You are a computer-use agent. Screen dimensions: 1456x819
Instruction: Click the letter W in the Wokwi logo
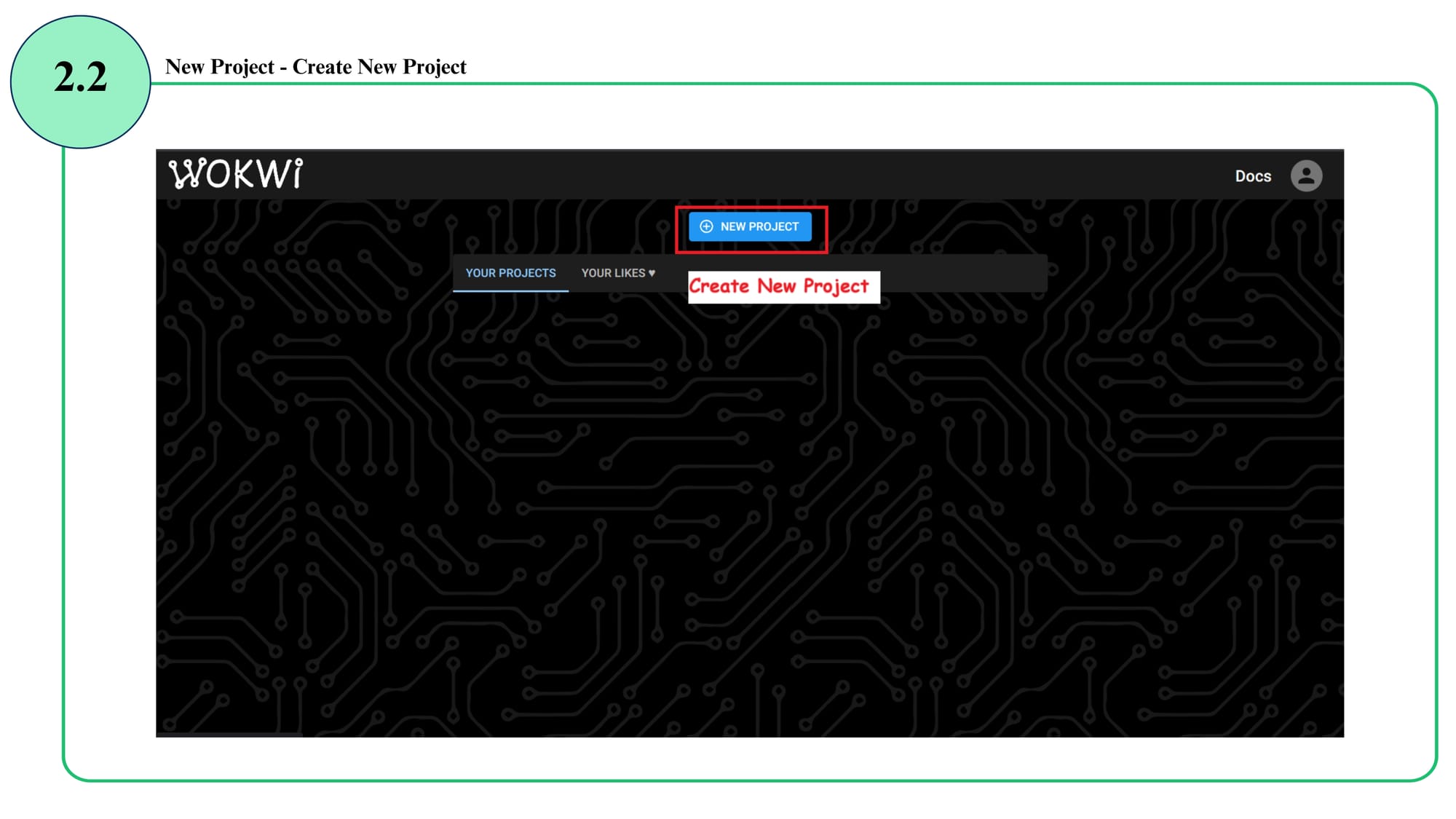click(x=186, y=175)
